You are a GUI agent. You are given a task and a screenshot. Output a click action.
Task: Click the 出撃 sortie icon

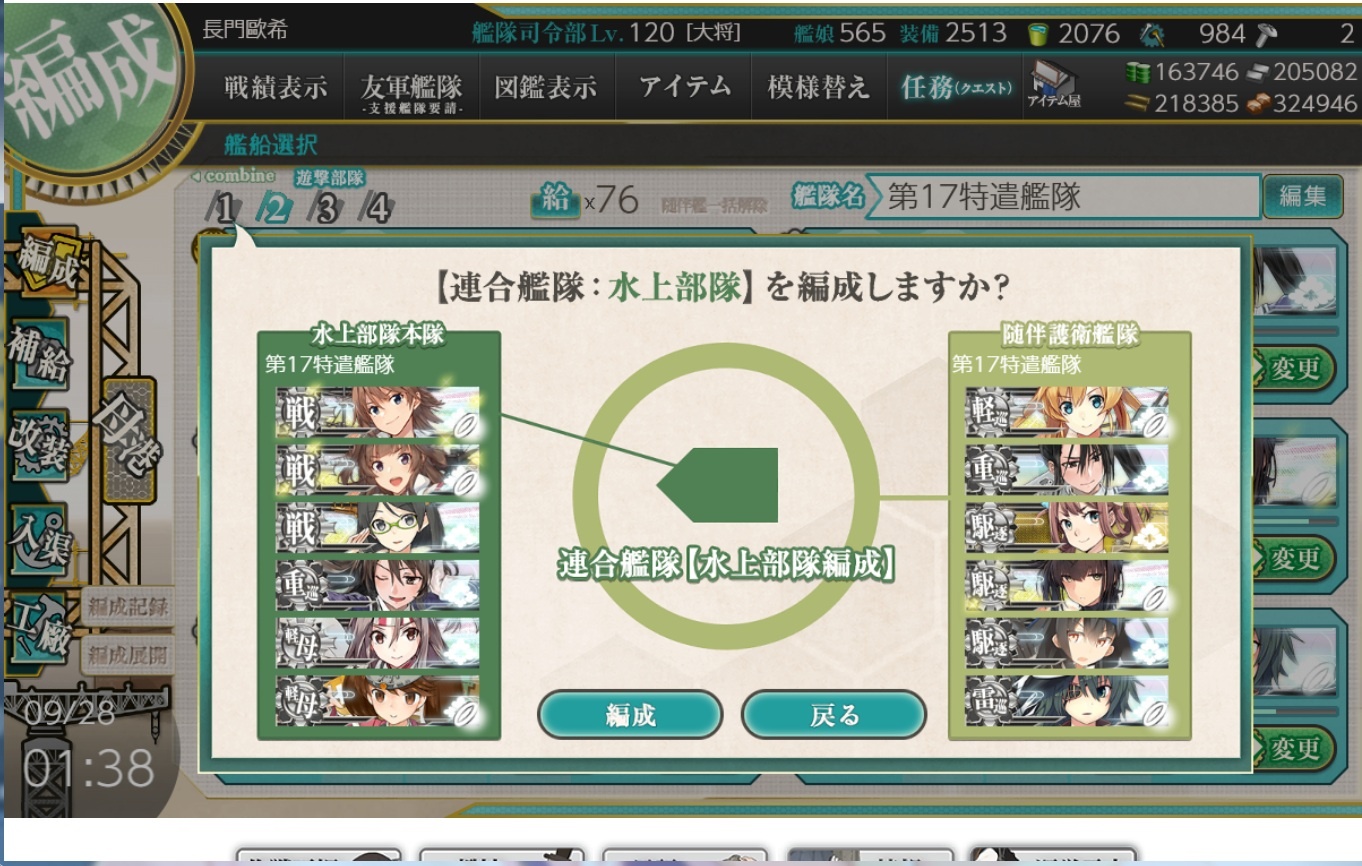[128, 440]
